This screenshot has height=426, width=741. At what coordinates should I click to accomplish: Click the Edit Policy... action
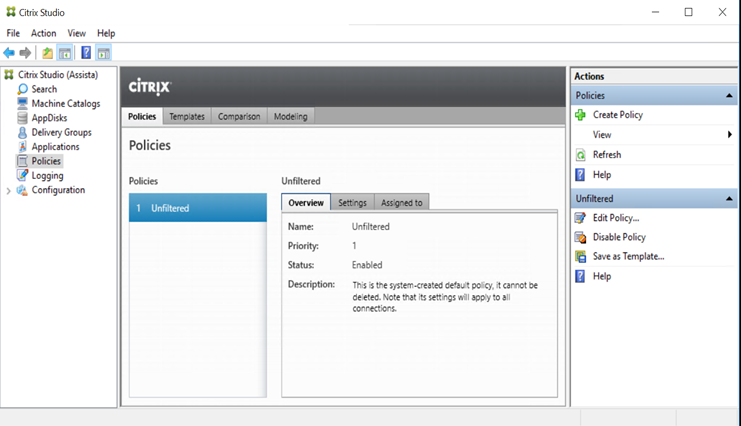(616, 218)
